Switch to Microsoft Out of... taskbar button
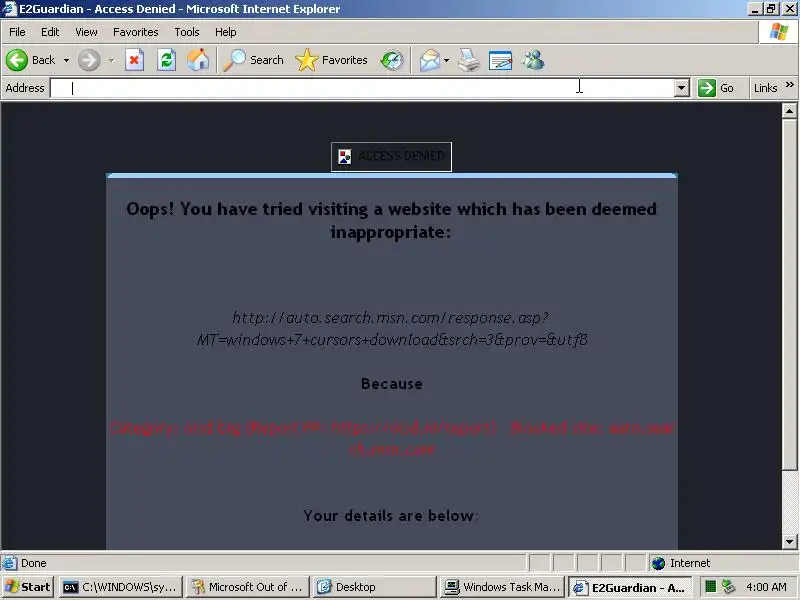Image resolution: width=800 pixels, height=600 pixels. (x=247, y=587)
